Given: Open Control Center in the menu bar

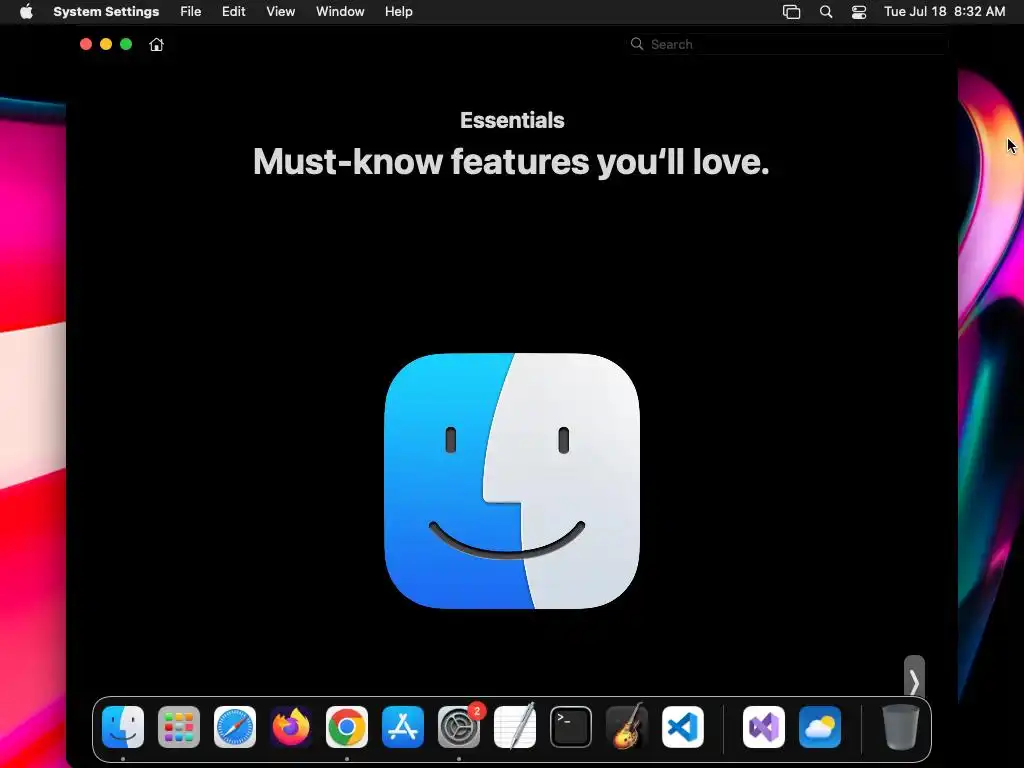Looking at the screenshot, I should 859,12.
